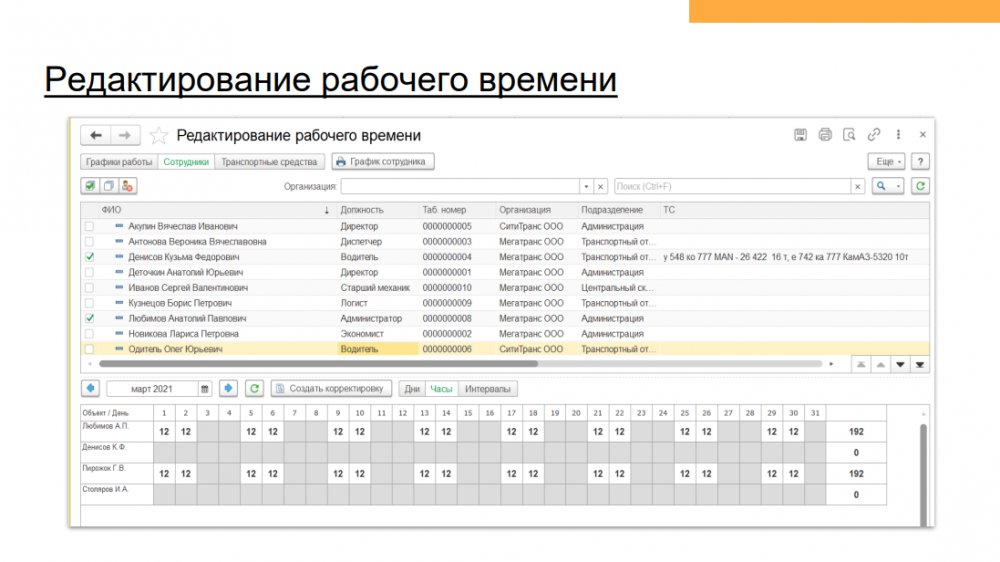Screen dimensions: 1000x562
Task: Expand the Организация dropdown arrow
Action: pyautogui.click(x=586, y=186)
